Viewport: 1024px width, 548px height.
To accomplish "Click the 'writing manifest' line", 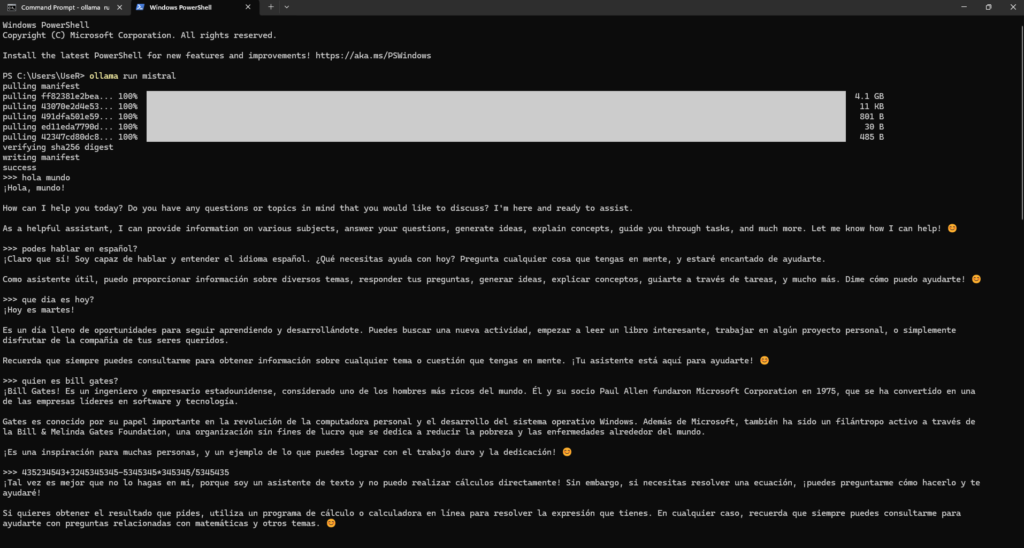I will pyautogui.click(x=41, y=157).
